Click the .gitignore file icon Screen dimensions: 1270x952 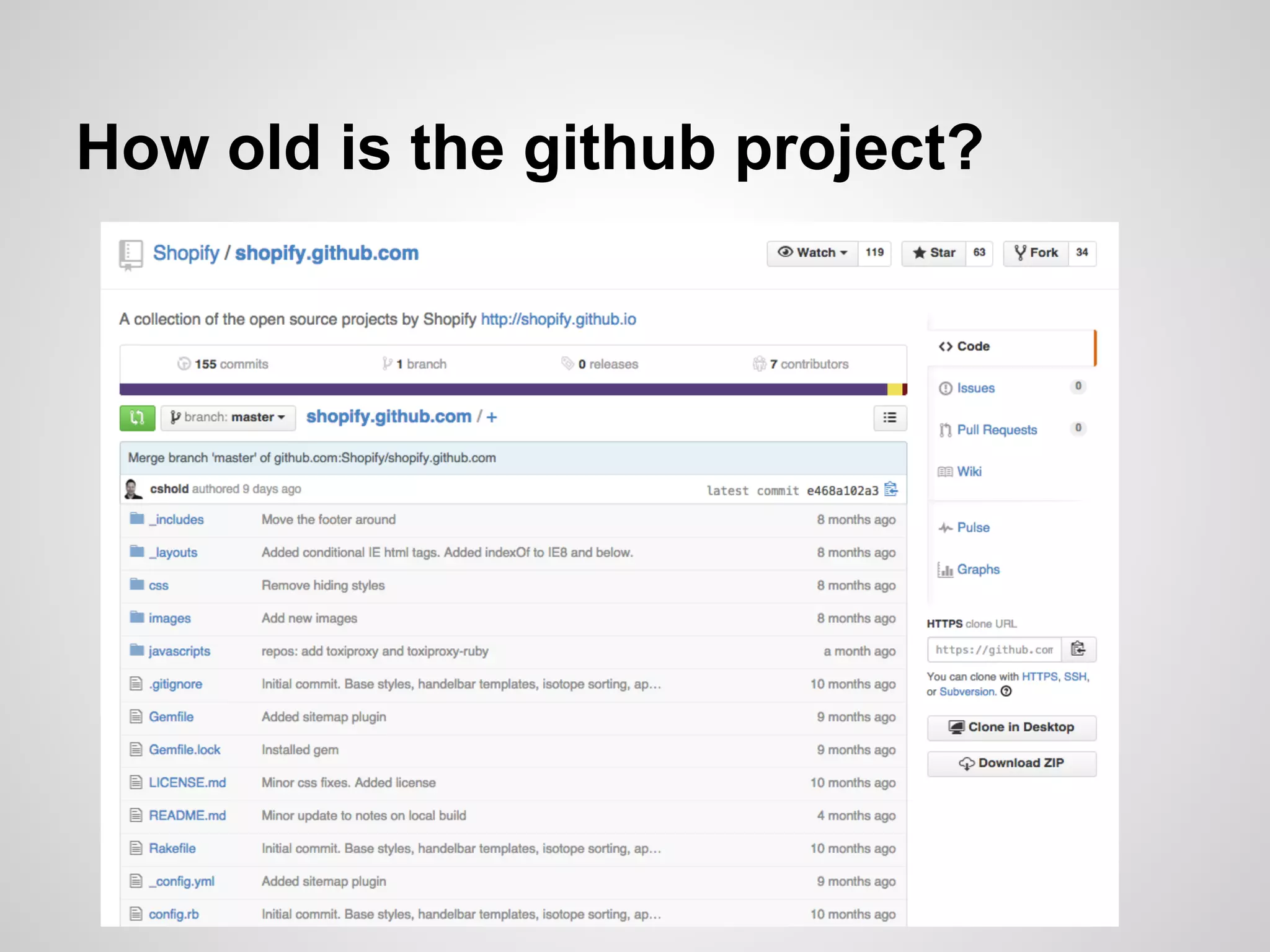(x=136, y=684)
